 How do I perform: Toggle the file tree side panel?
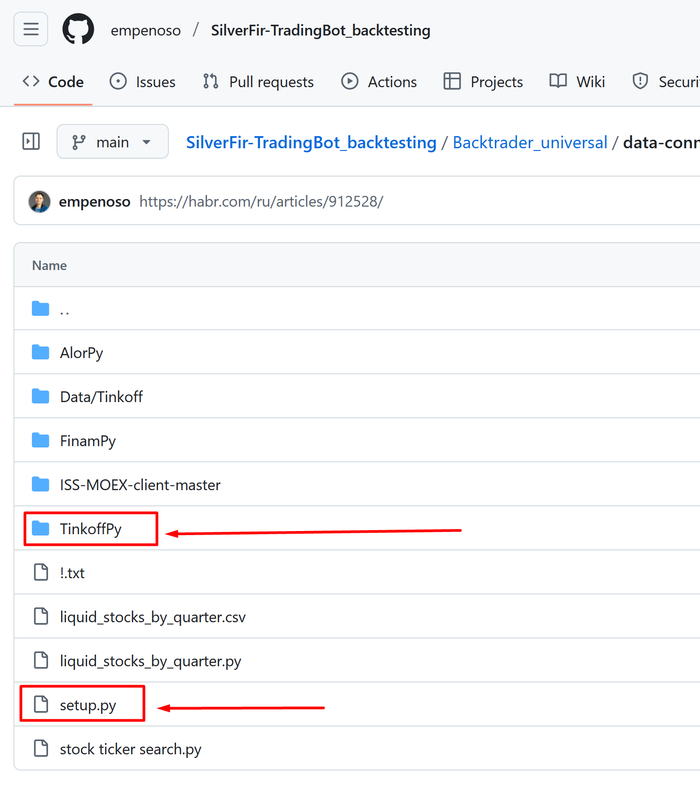tap(31, 142)
